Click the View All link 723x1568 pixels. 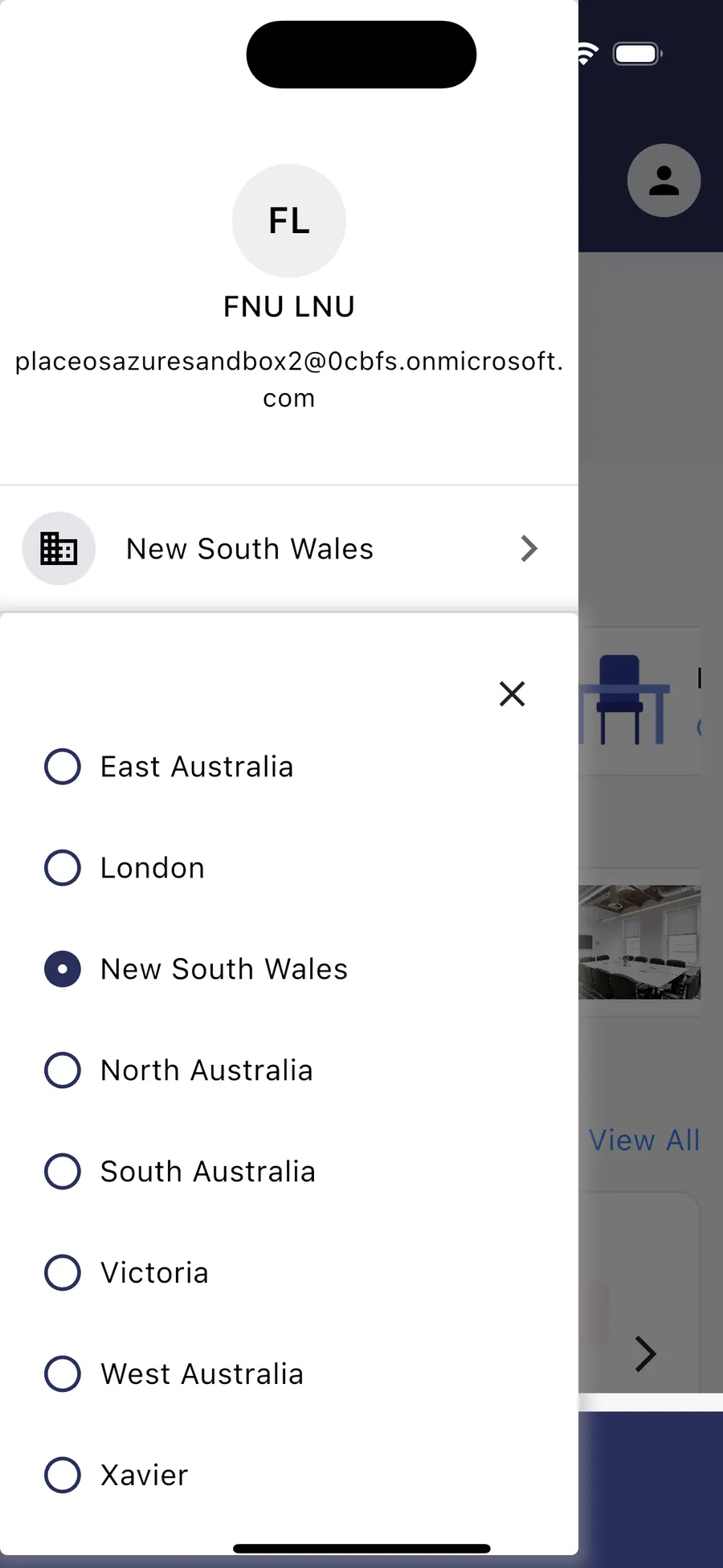pos(644,1140)
